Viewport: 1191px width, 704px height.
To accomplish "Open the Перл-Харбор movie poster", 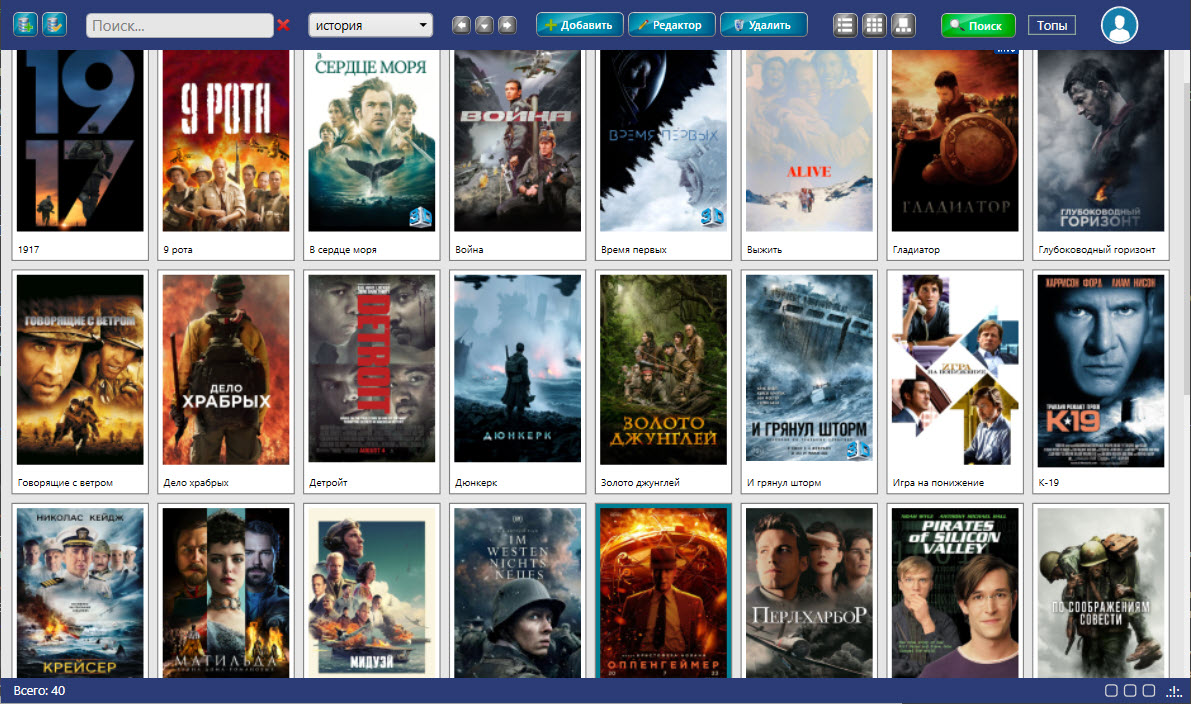I will (809, 593).
